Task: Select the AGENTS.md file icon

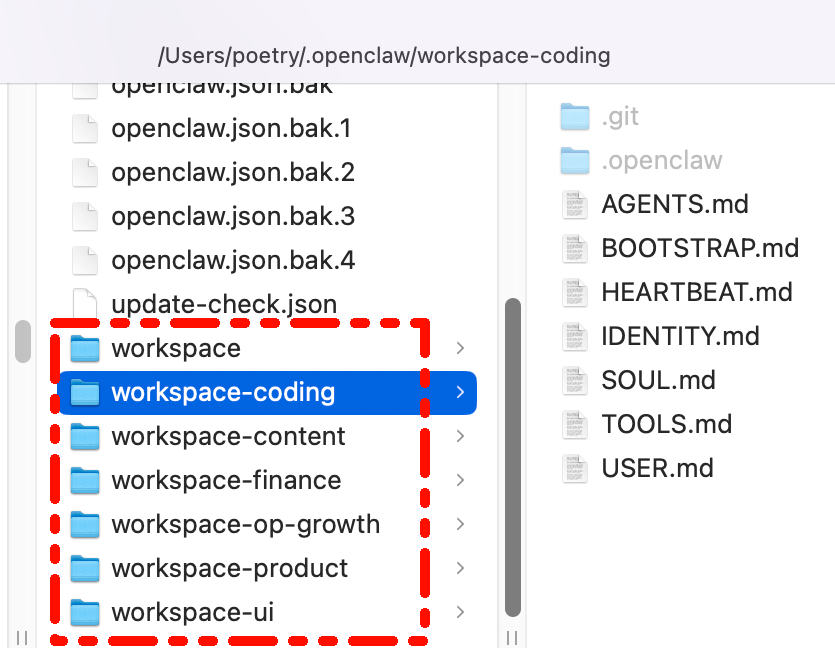Action: [575, 204]
